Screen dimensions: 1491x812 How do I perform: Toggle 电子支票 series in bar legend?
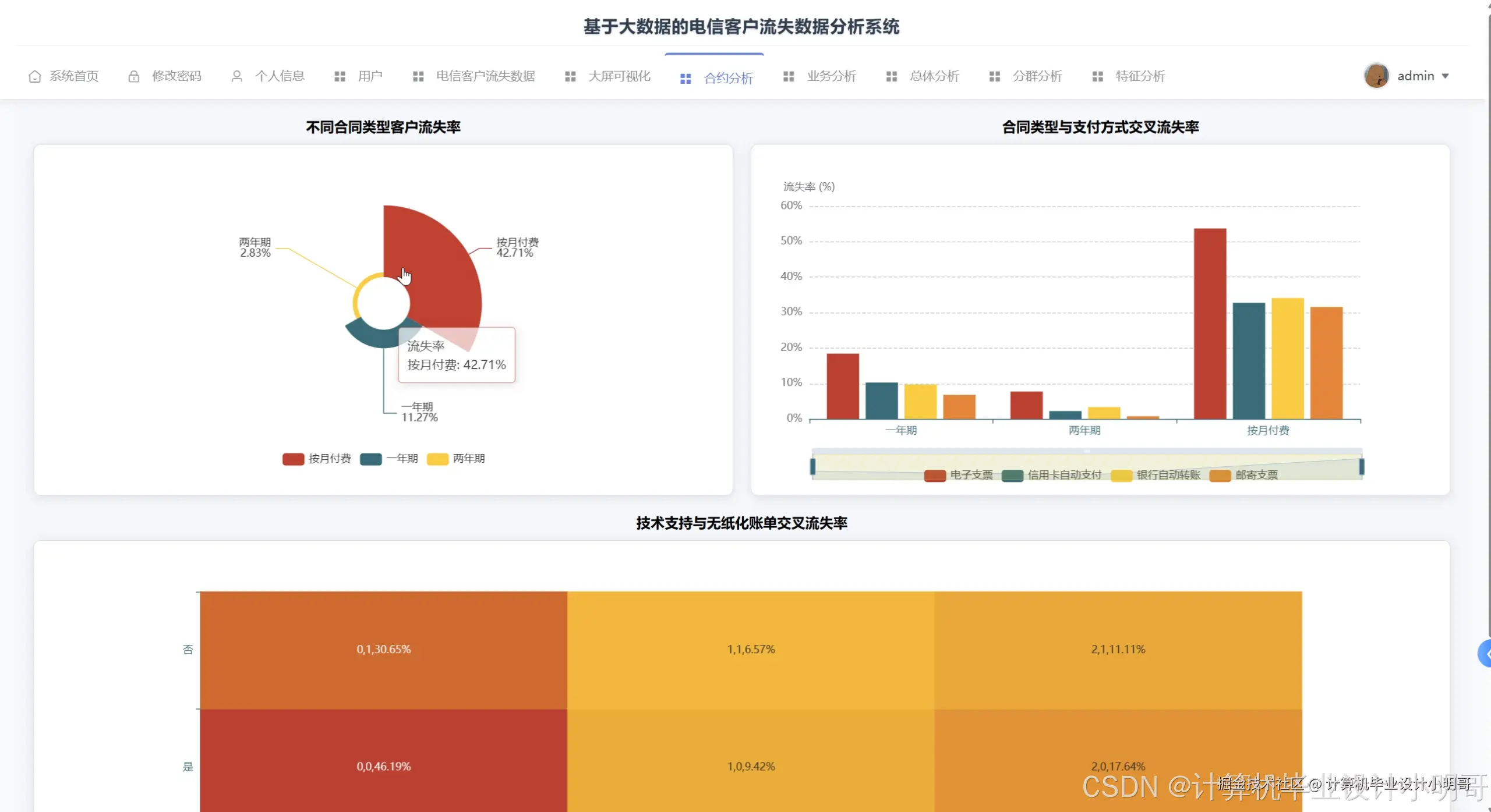pyautogui.click(x=935, y=475)
